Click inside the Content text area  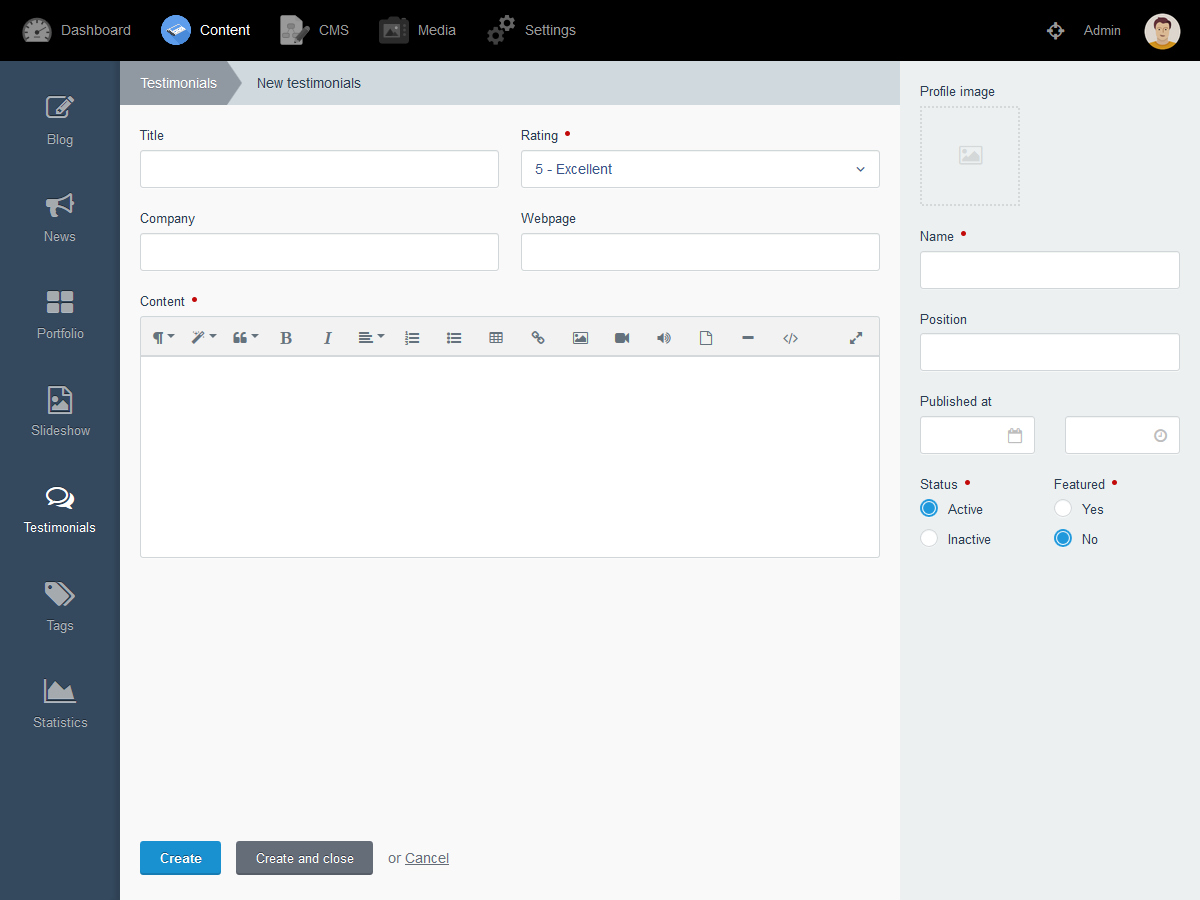coord(510,457)
